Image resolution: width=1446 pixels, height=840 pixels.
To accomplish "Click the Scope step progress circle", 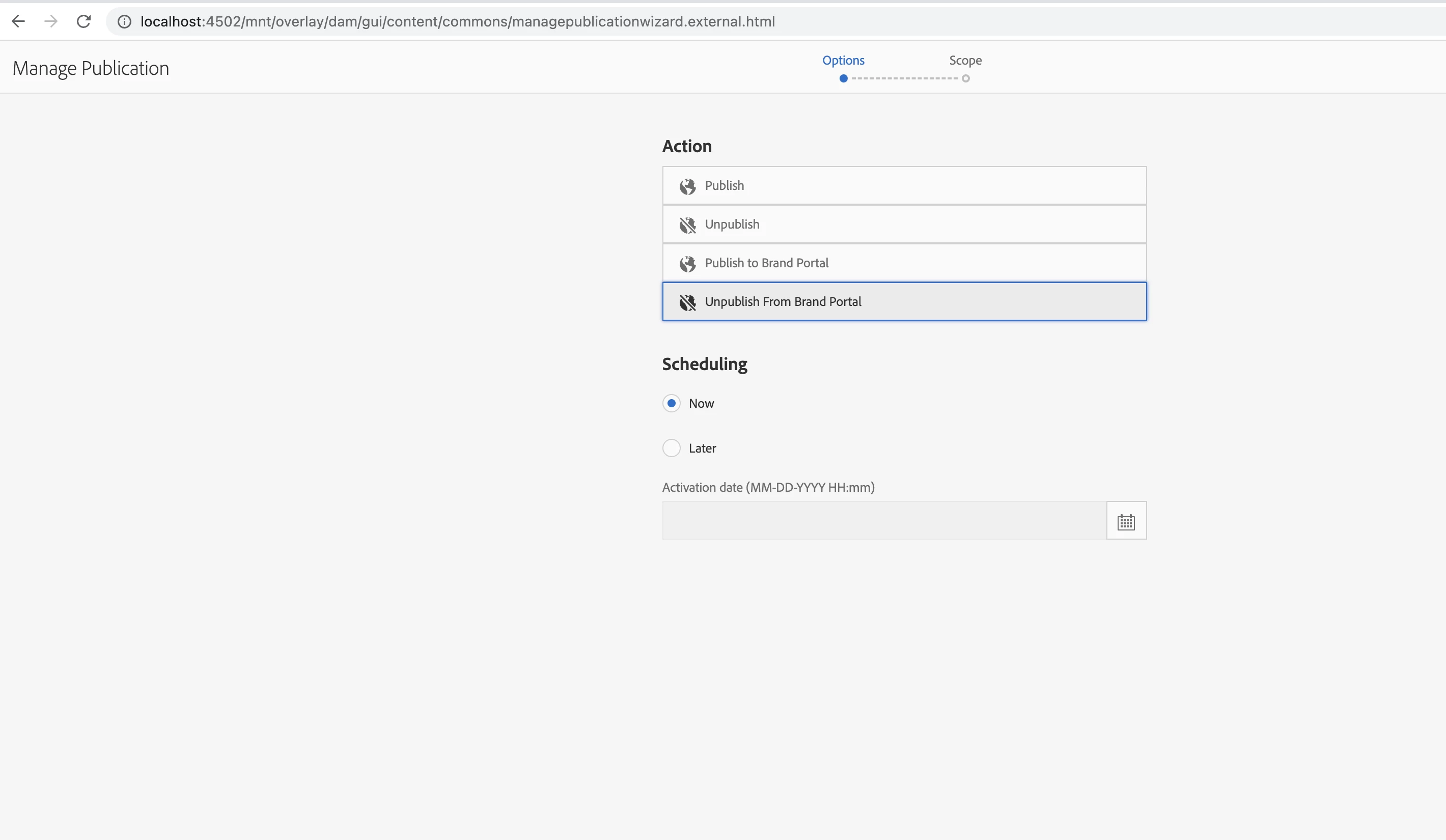I will coord(966,78).
